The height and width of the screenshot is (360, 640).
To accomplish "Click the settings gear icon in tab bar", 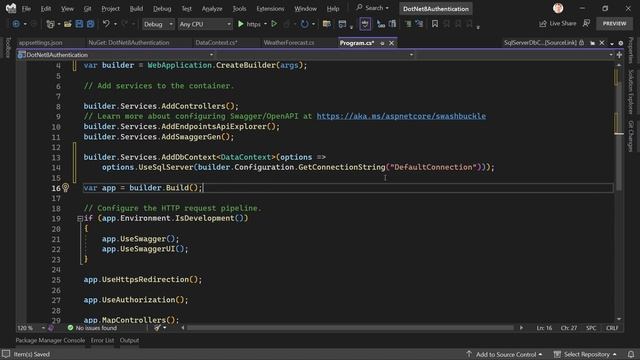I will (620, 43).
